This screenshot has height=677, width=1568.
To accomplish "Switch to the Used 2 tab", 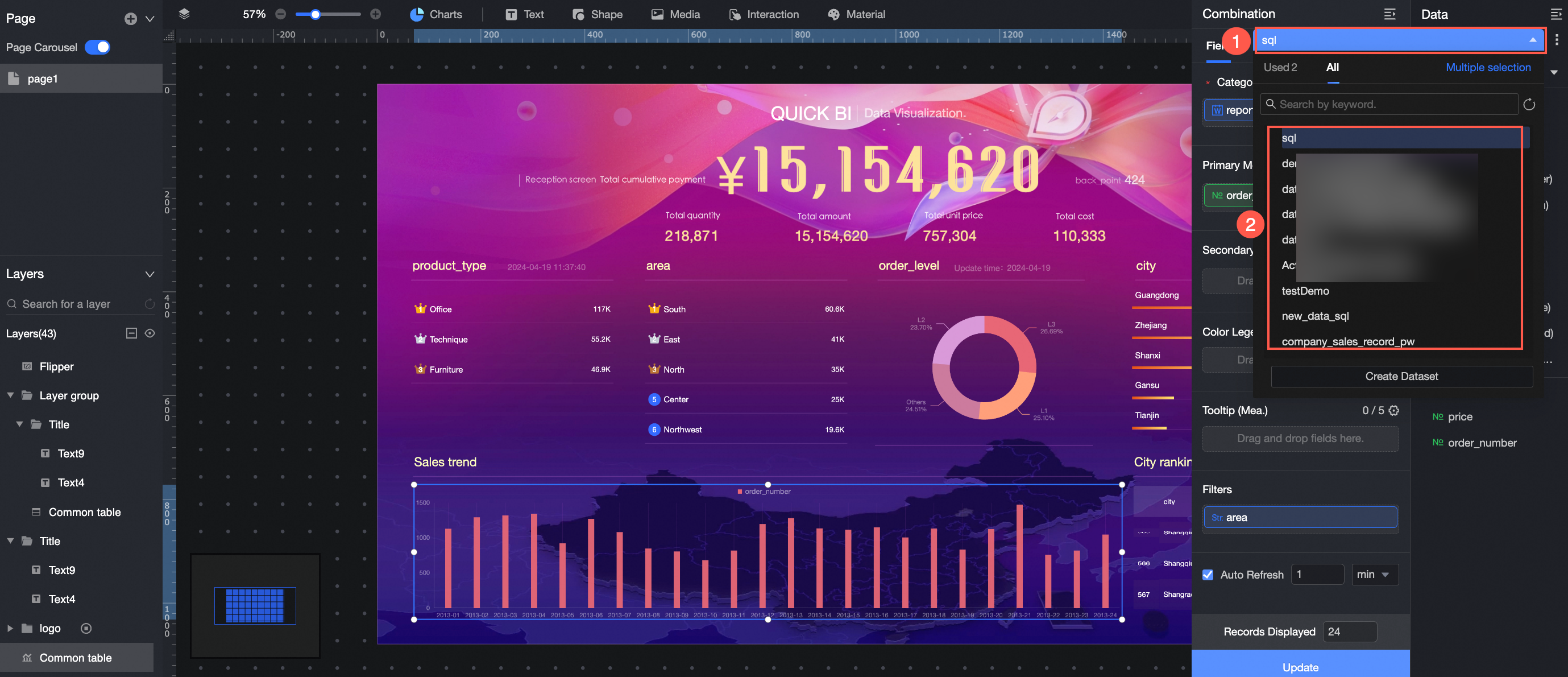I will pos(1280,68).
